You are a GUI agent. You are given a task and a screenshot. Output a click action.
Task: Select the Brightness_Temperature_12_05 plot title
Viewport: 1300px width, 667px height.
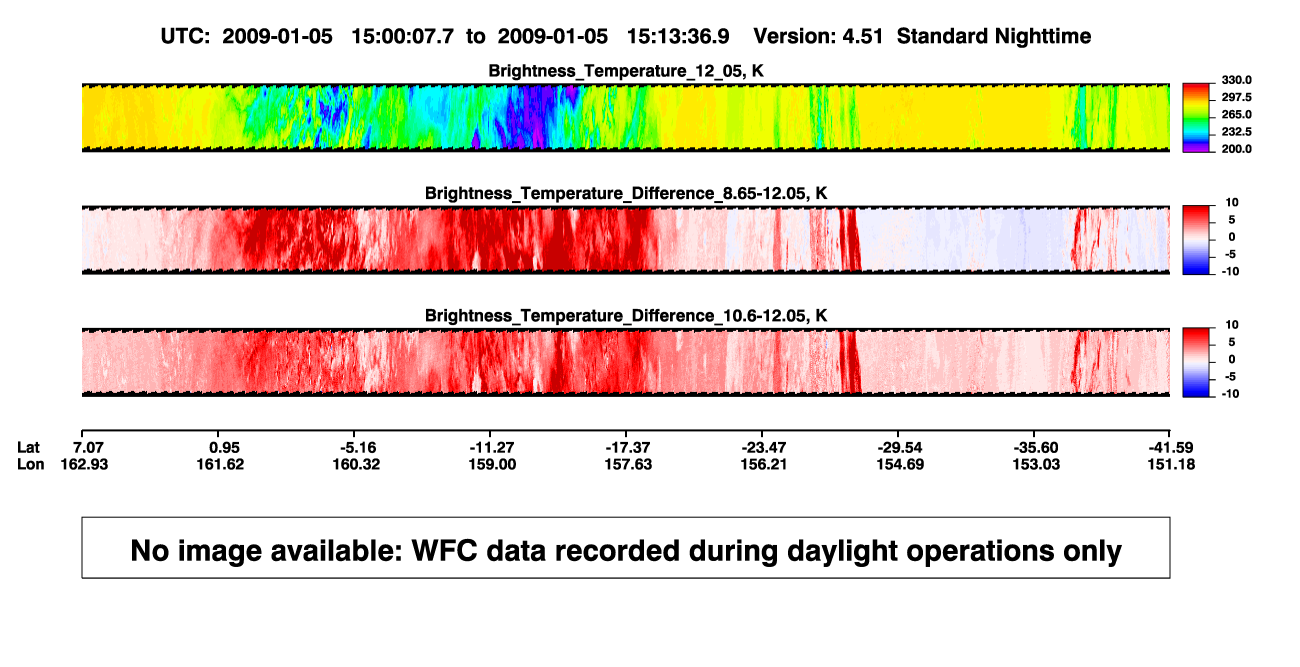(626, 71)
